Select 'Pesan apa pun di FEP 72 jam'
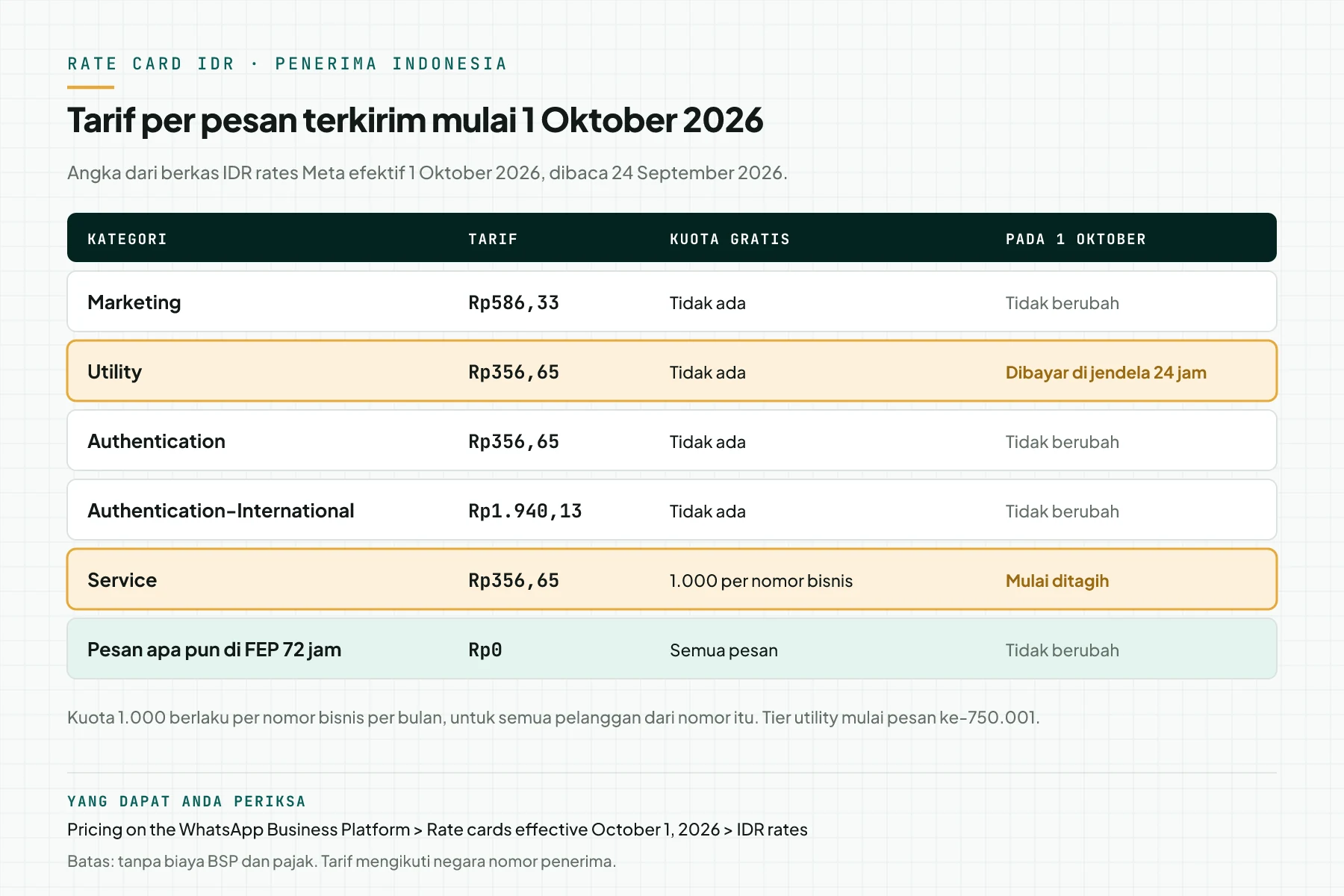The width and height of the screenshot is (1344, 896). click(x=214, y=650)
